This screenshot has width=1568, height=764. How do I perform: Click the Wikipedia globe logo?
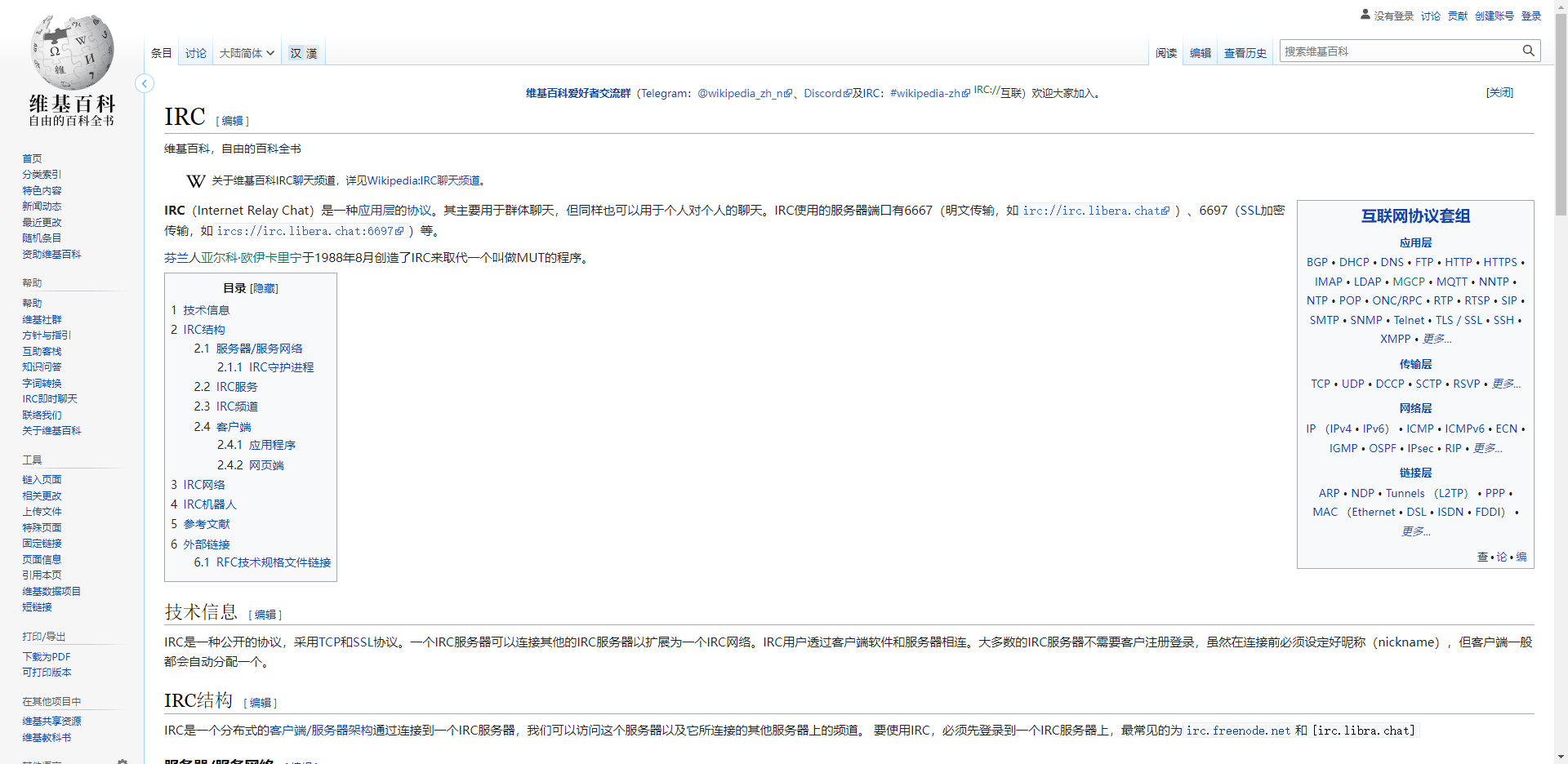pos(72,51)
